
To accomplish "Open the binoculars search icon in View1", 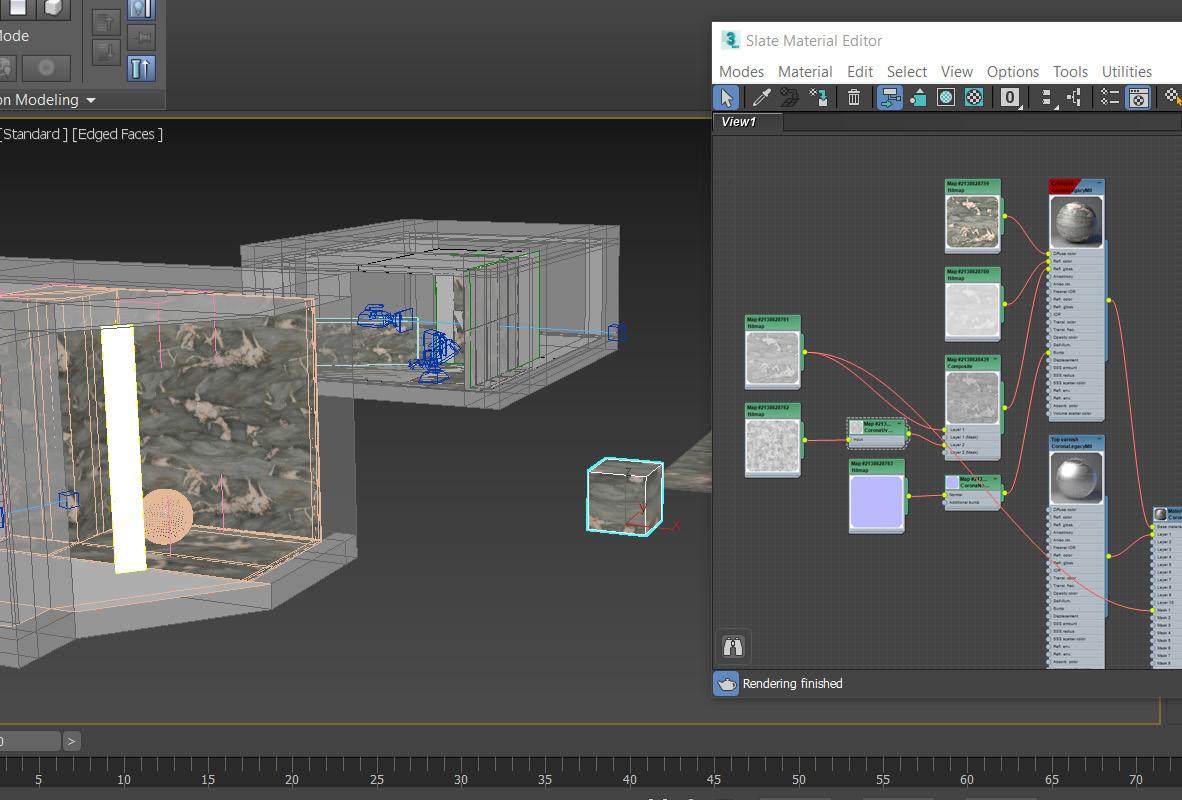I will [733, 646].
